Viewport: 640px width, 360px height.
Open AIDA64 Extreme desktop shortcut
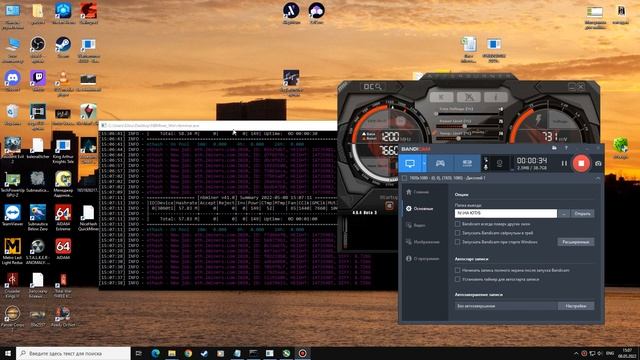coord(63,218)
